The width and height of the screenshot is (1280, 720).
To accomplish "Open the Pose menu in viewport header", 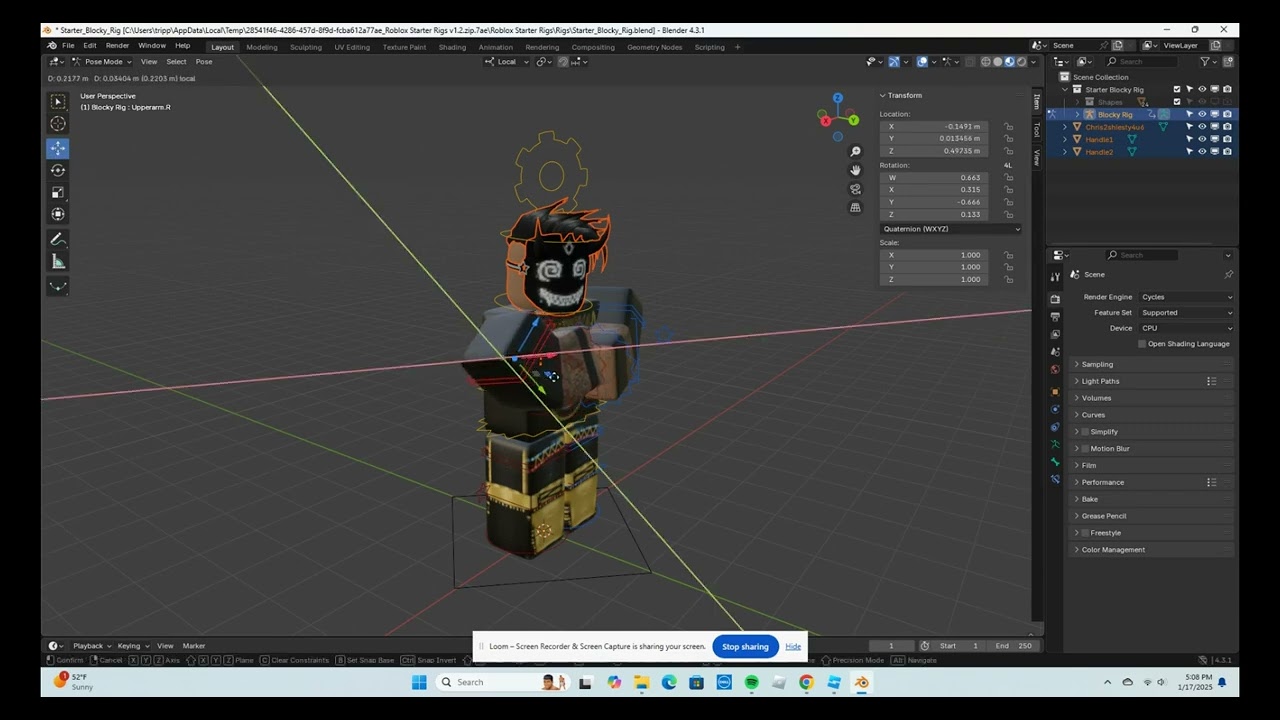I will [204, 62].
